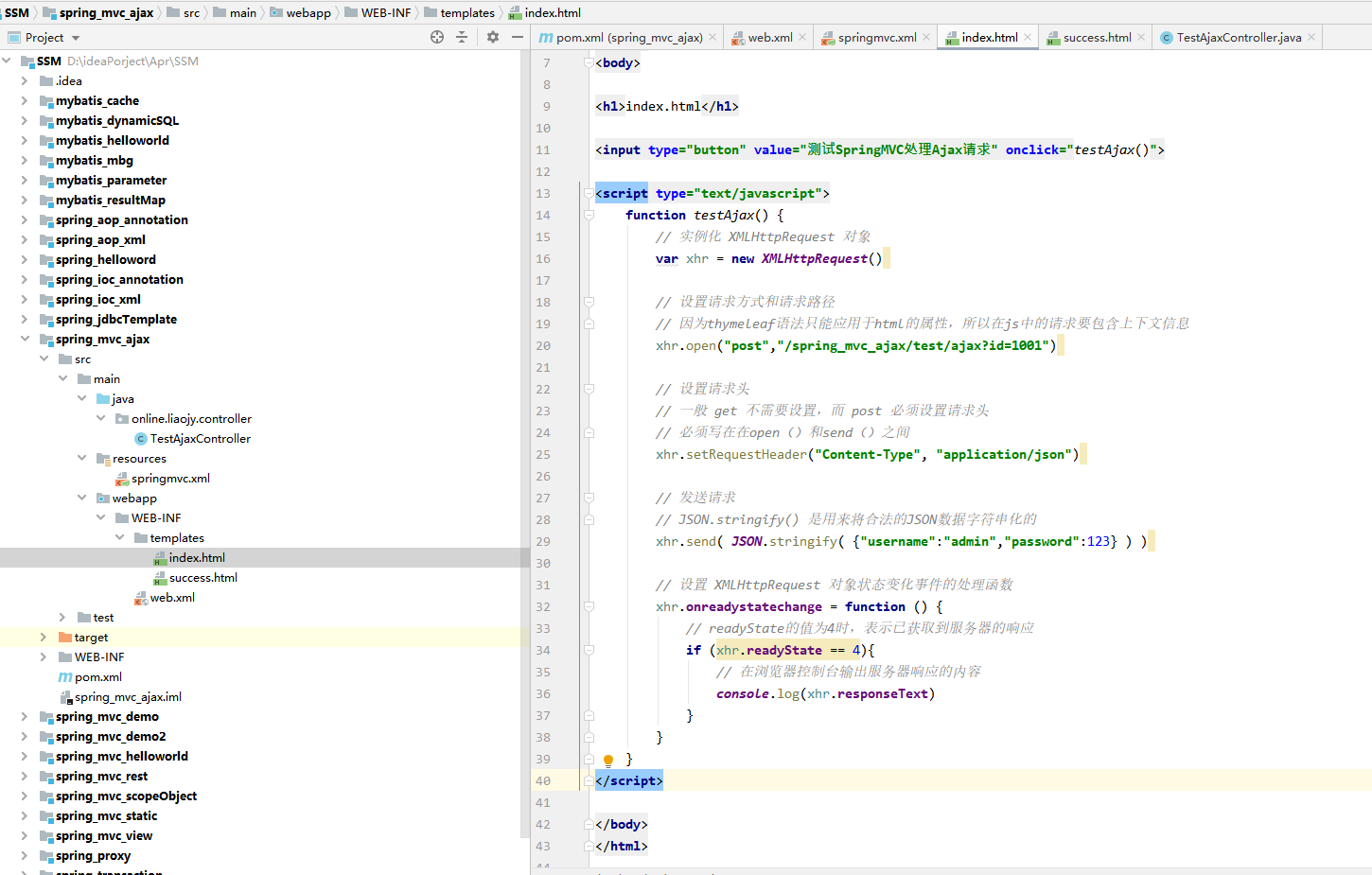Expand the mybatis_cache module
The image size is (1372, 875).
click(x=25, y=100)
